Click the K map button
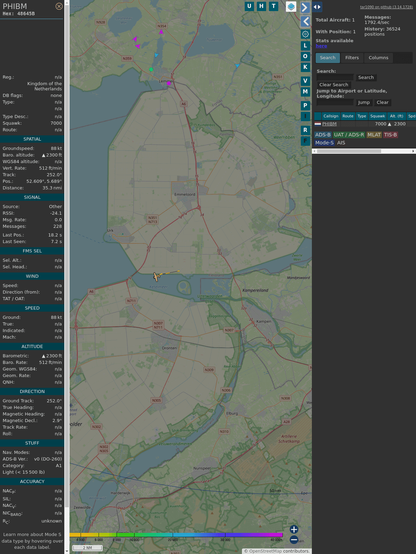The image size is (416, 554). pyautogui.click(x=305, y=67)
